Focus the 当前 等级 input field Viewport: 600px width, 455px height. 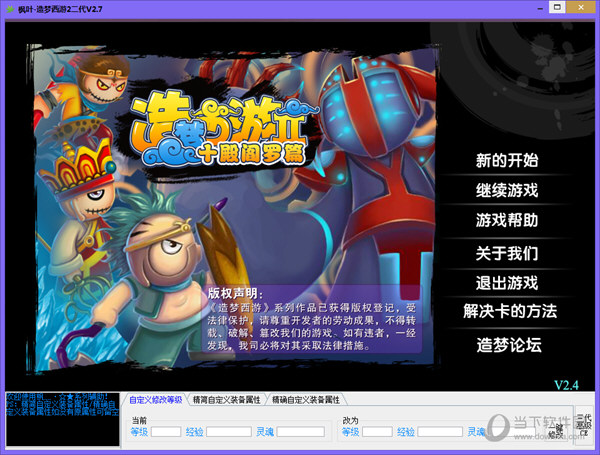coord(166,432)
